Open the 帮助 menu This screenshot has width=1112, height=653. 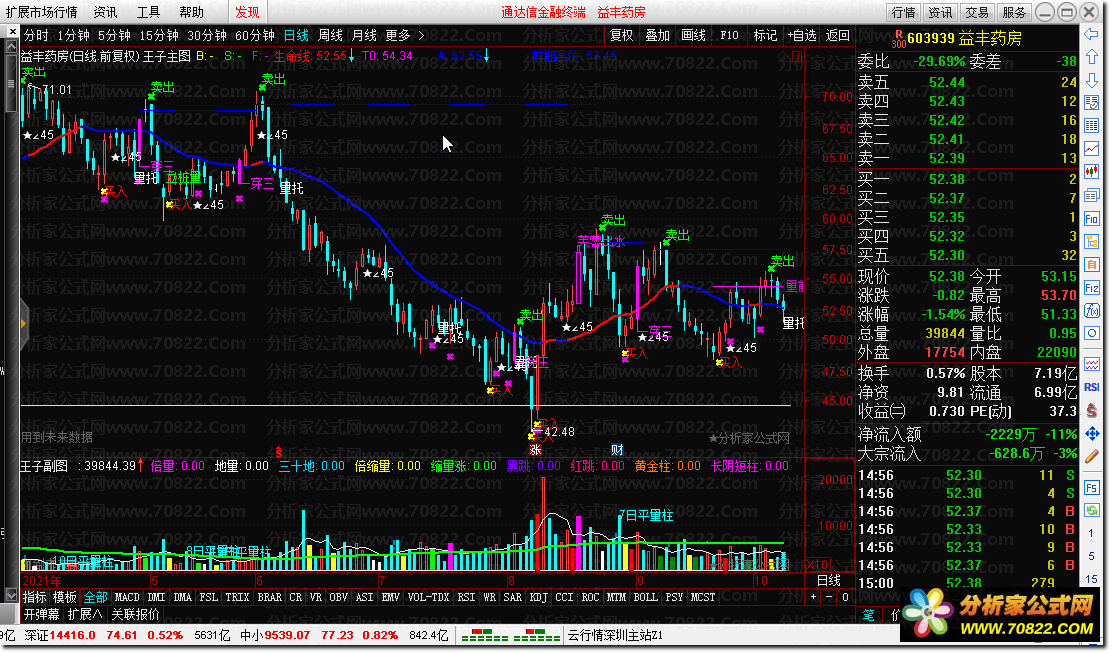[191, 12]
